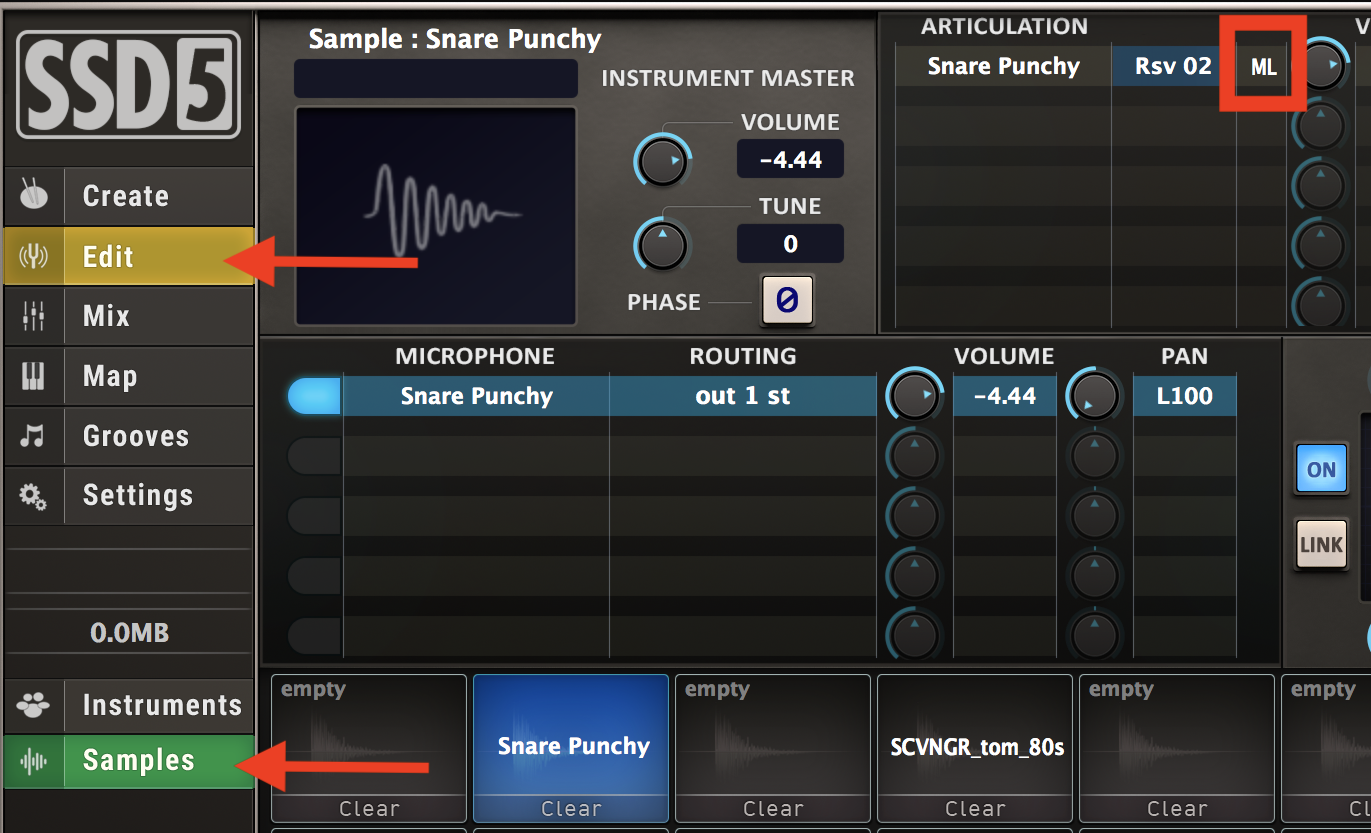Open the Create page drumsticks icon
Image resolution: width=1371 pixels, height=833 pixels.
tap(34, 196)
